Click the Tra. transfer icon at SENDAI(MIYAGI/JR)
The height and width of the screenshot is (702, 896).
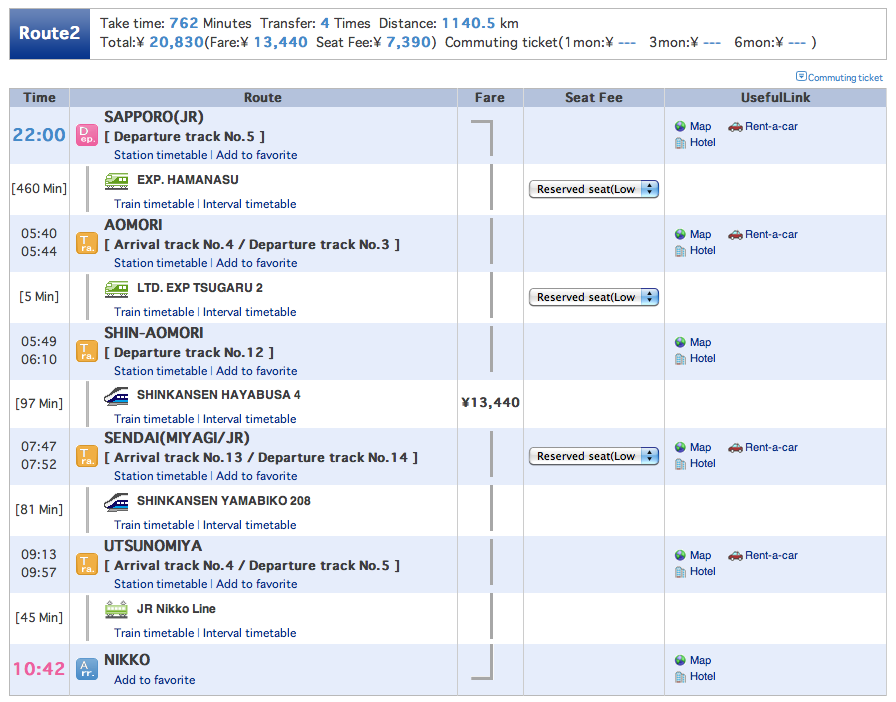click(87, 456)
